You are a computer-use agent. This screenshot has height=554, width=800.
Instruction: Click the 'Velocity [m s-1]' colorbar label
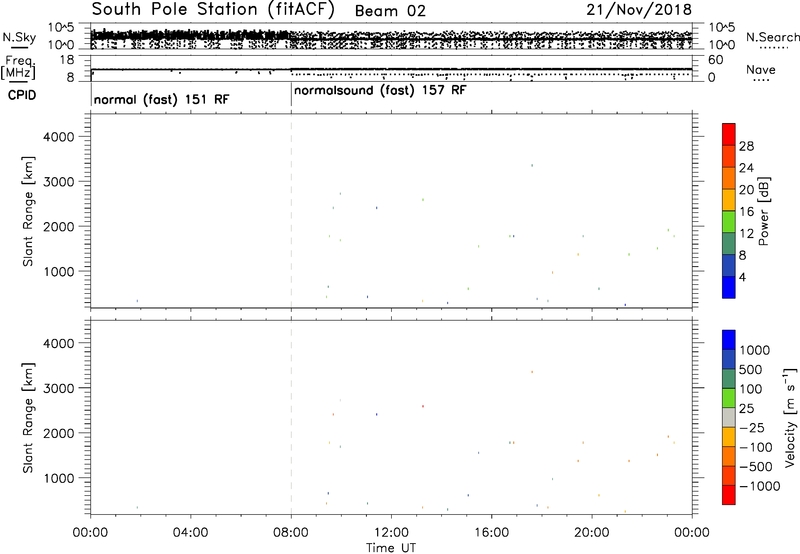(x=790, y=417)
